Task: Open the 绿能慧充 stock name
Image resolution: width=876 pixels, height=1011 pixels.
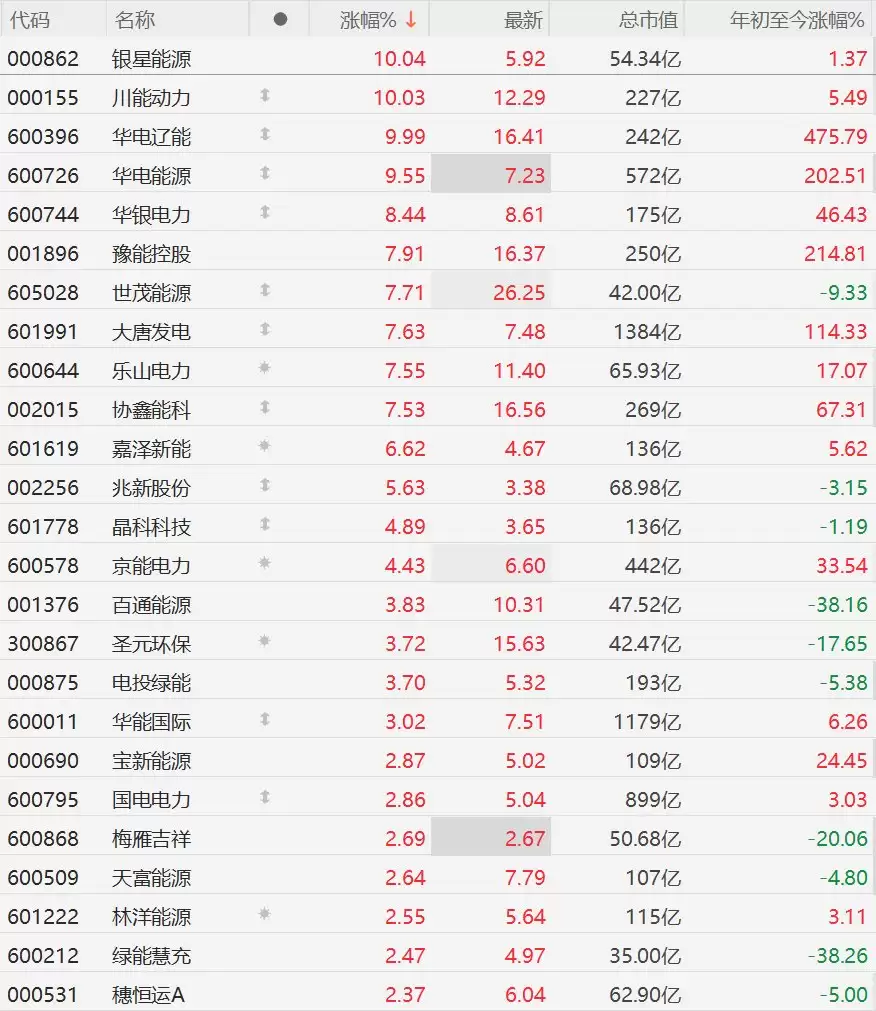Action: click(151, 956)
